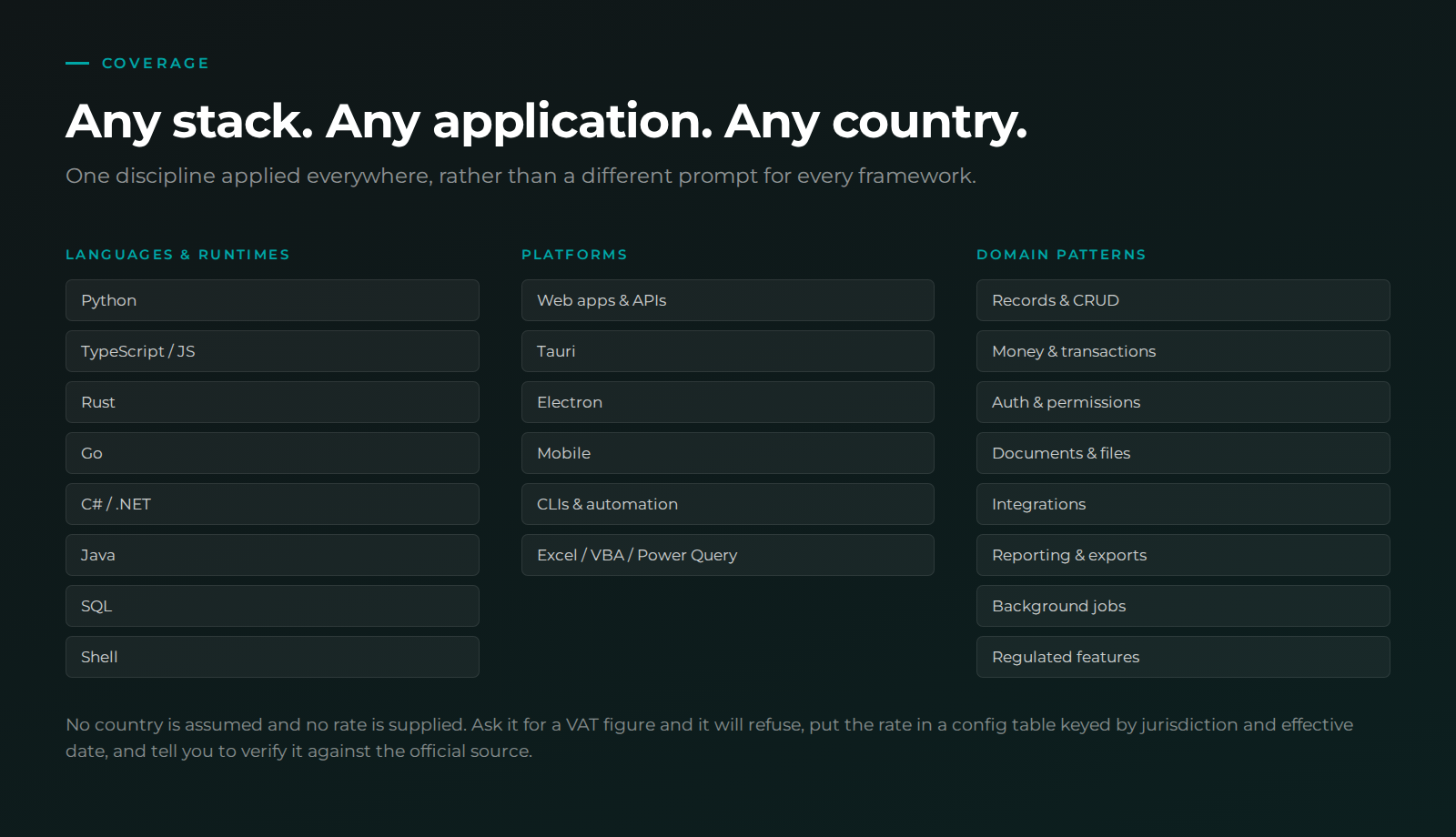This screenshot has width=1456, height=837.
Task: Click the PLATFORMS column heading
Action: 574,255
